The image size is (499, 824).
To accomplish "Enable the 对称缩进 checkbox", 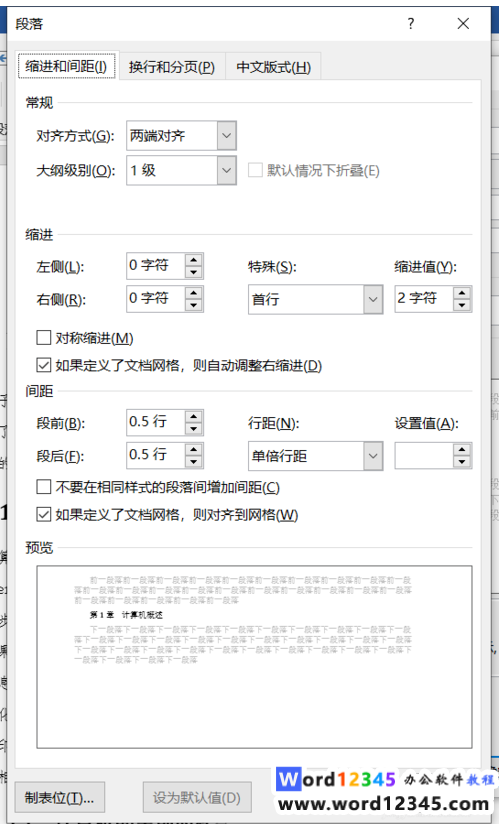I will (44, 337).
